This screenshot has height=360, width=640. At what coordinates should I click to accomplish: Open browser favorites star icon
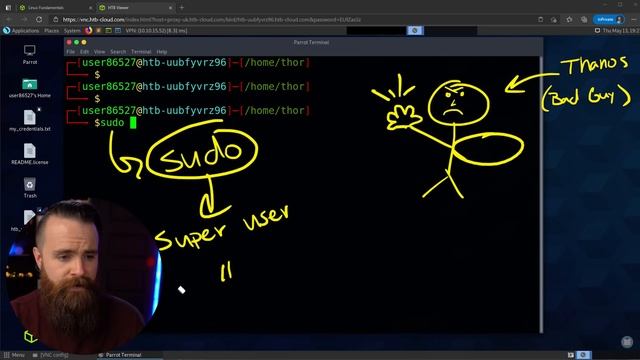pos(569,19)
